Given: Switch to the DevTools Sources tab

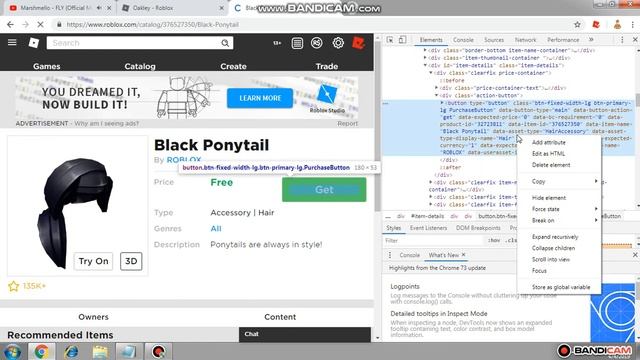Looking at the screenshot, I should [494, 40].
